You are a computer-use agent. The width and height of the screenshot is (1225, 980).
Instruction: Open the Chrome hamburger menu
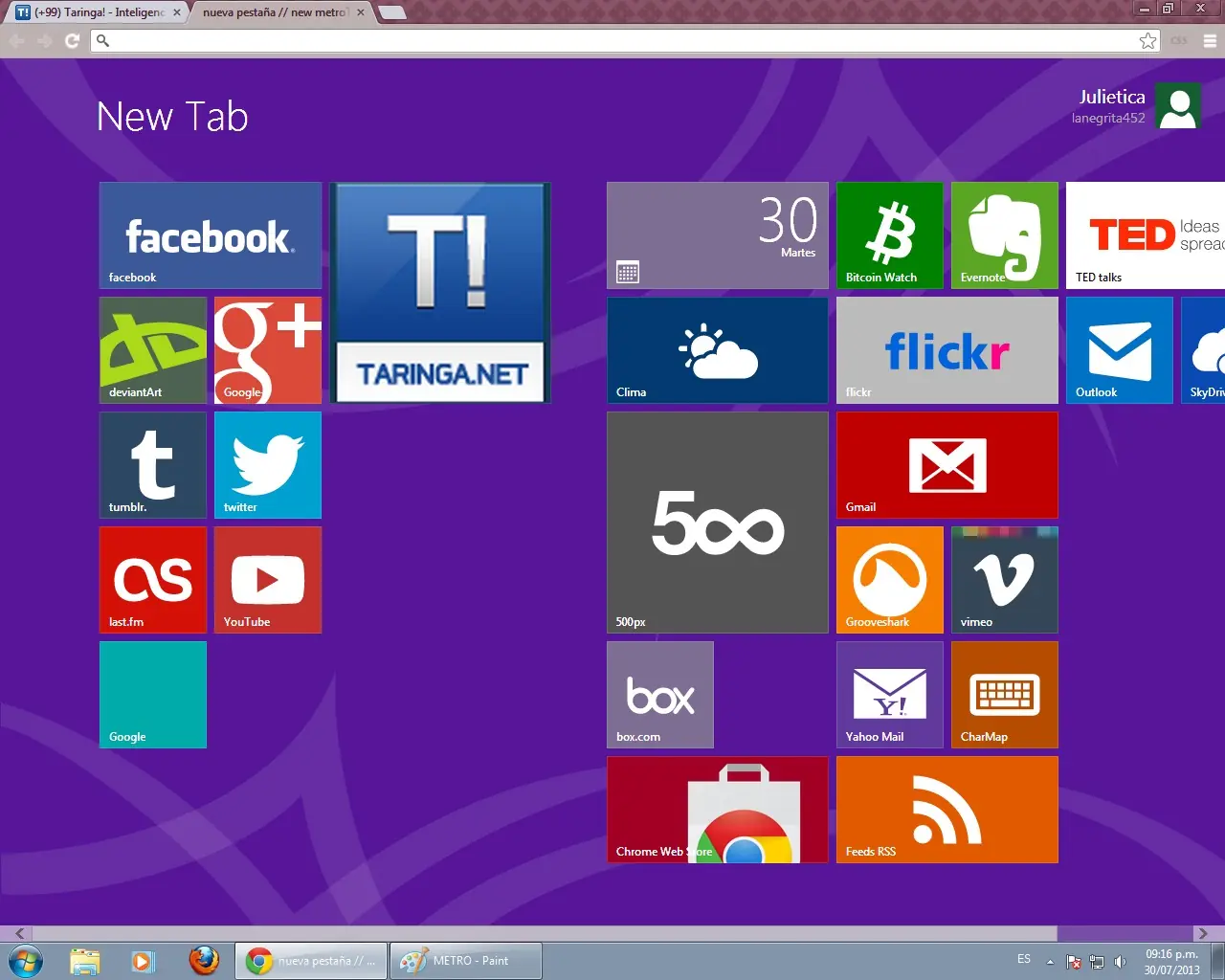click(x=1210, y=40)
